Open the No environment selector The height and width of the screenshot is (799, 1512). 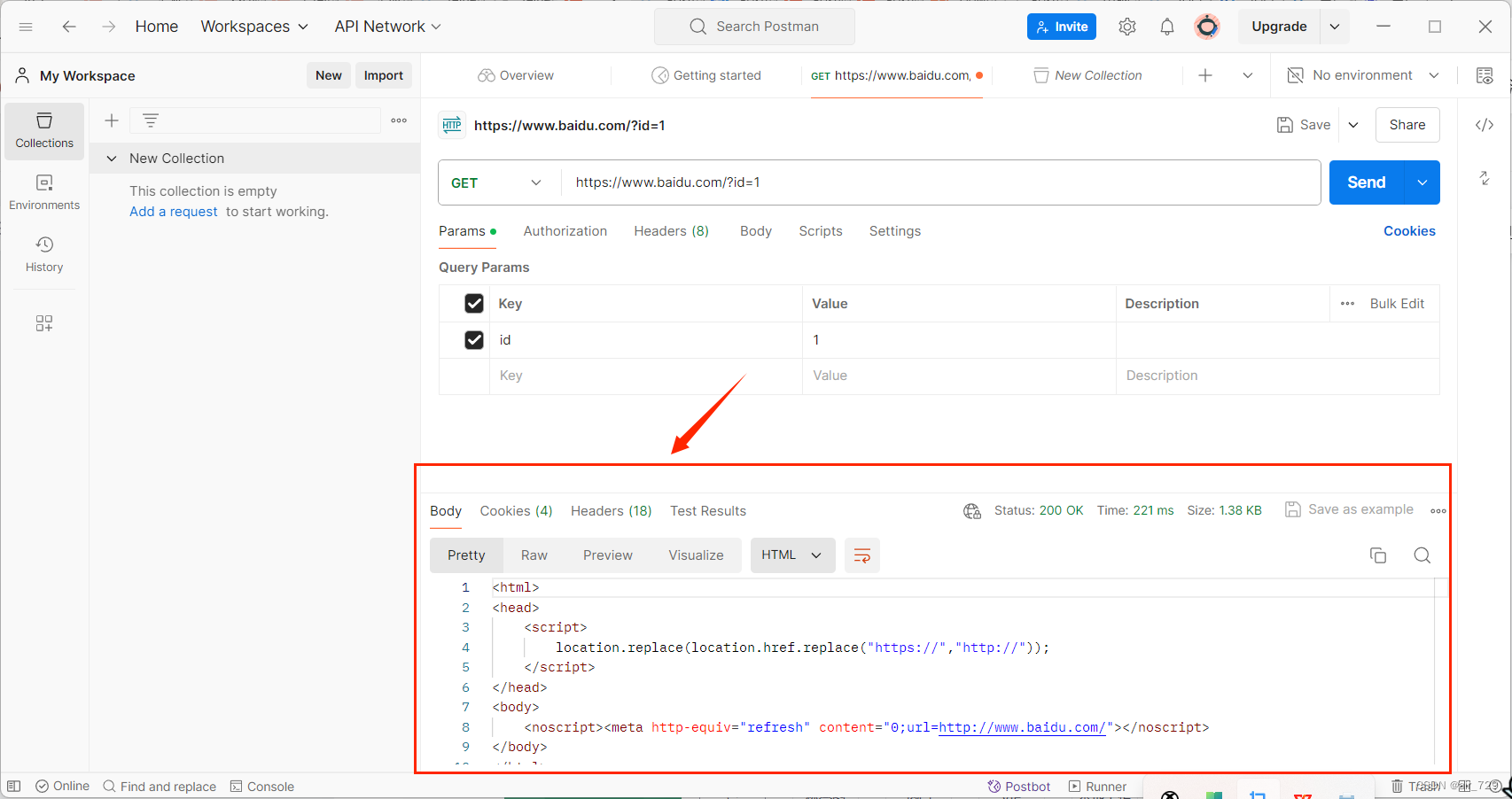coord(1362,75)
